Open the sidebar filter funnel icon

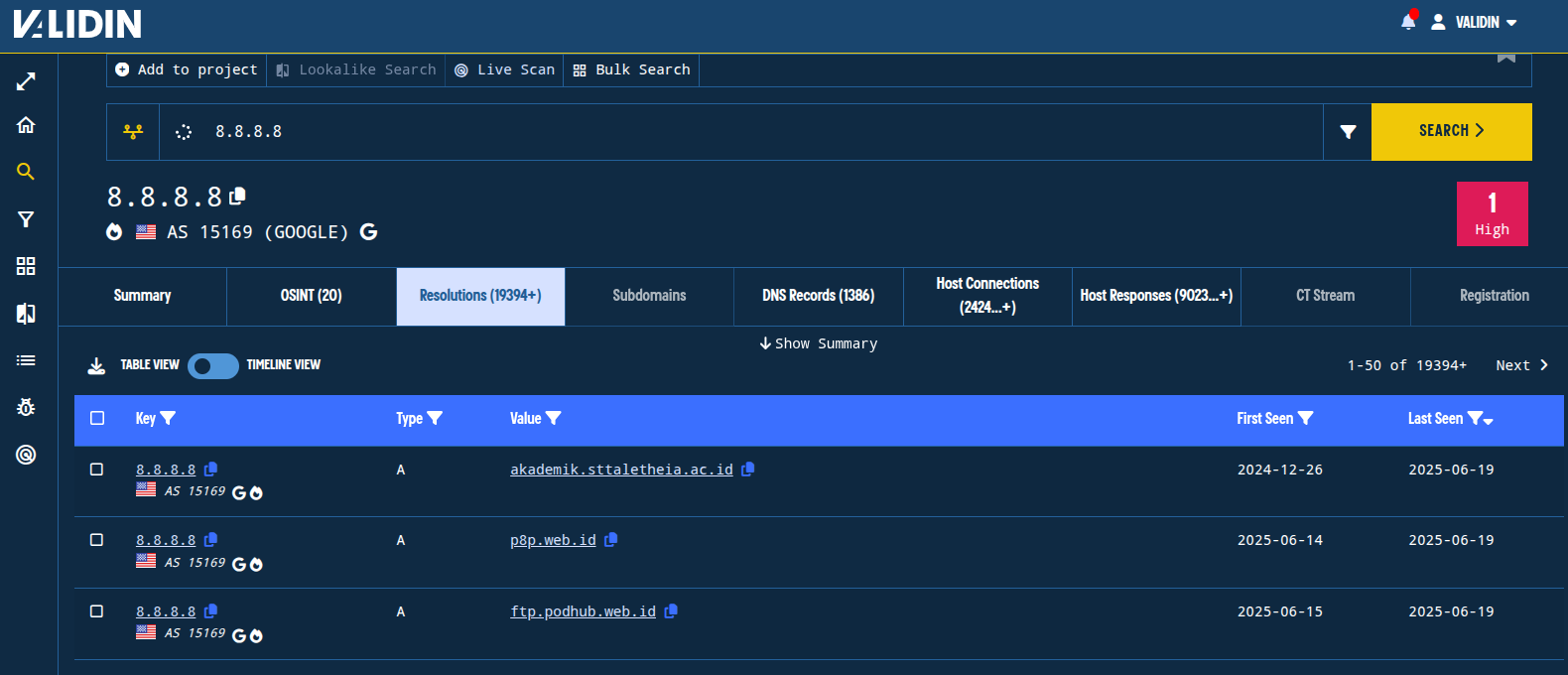[x=26, y=219]
